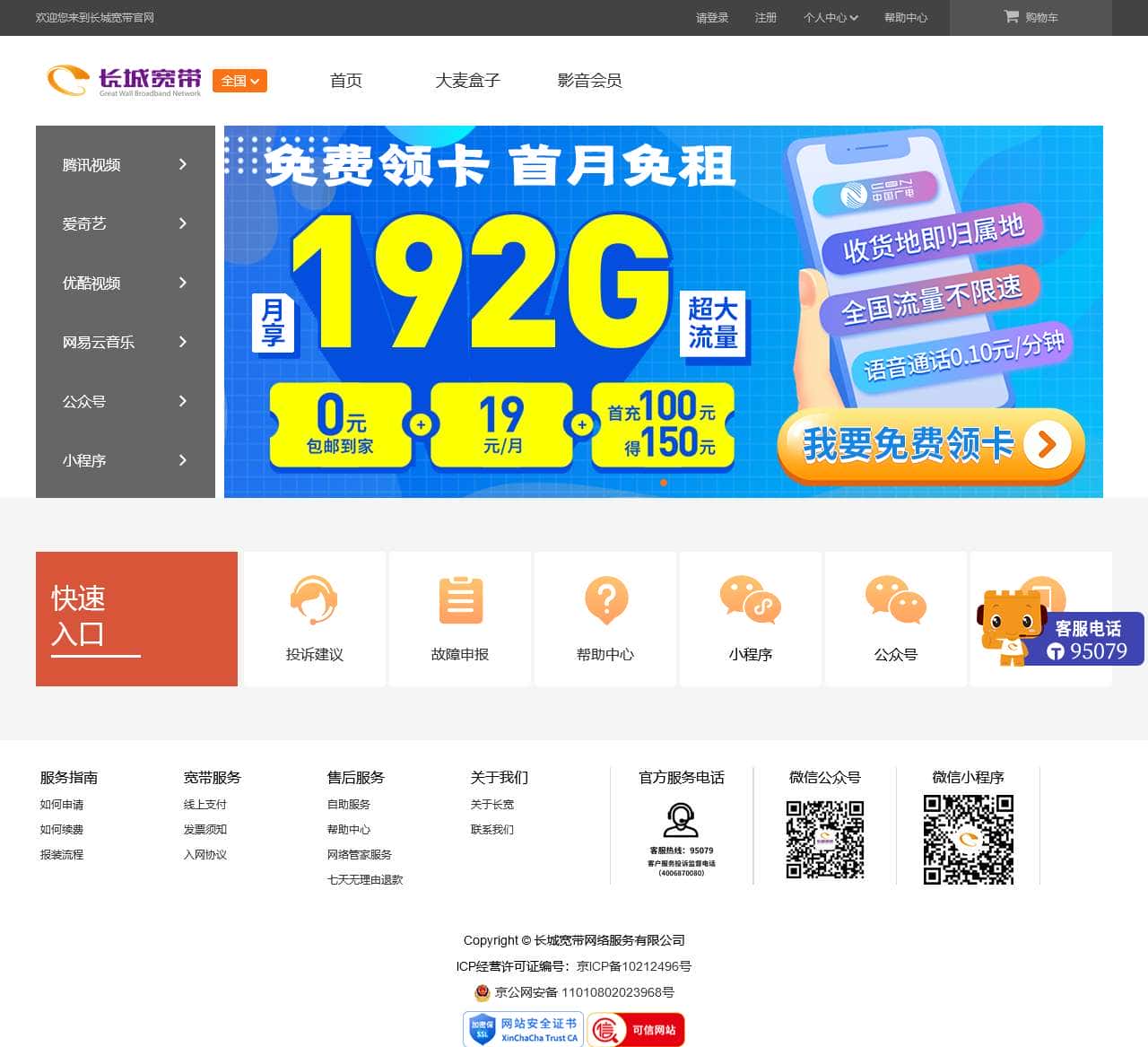1148x1047 pixels.
Task: Click footer link 自助服务
Action: 349,805
